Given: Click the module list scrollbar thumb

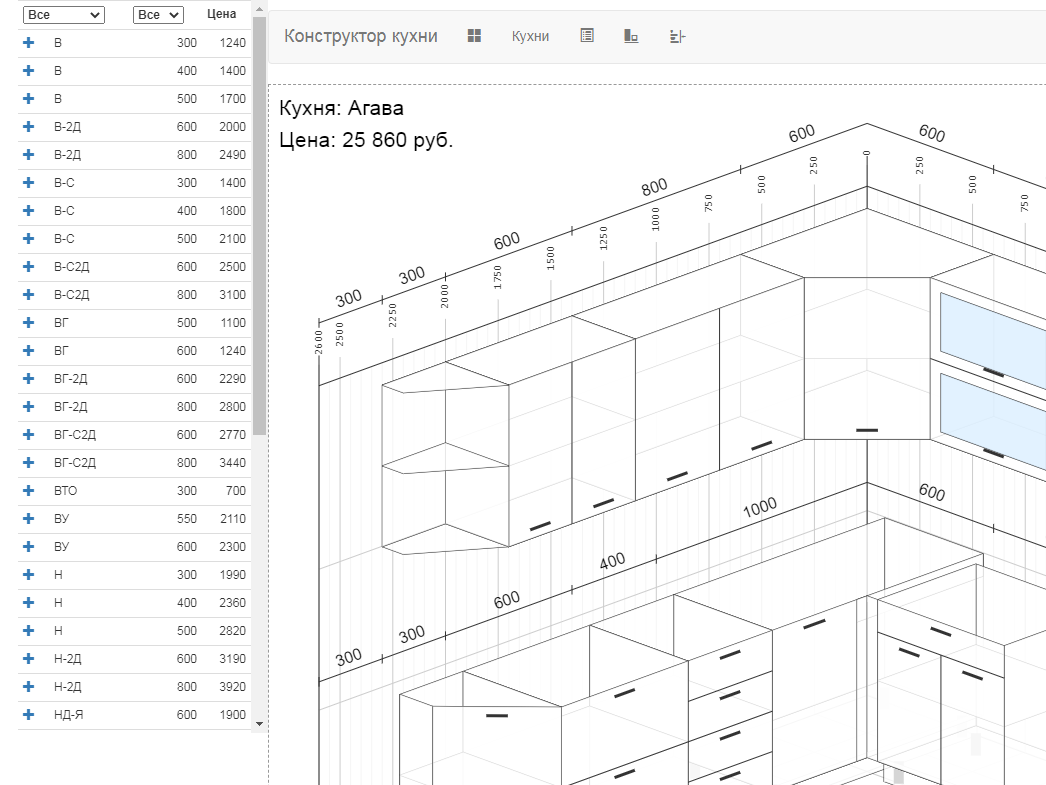Looking at the screenshot, I should pos(259,225).
